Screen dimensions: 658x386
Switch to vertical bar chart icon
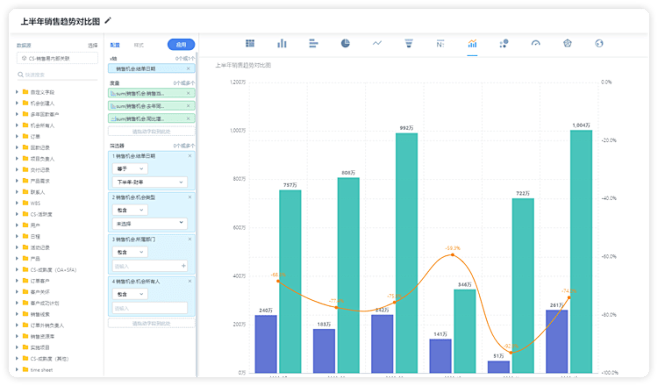tap(282, 43)
